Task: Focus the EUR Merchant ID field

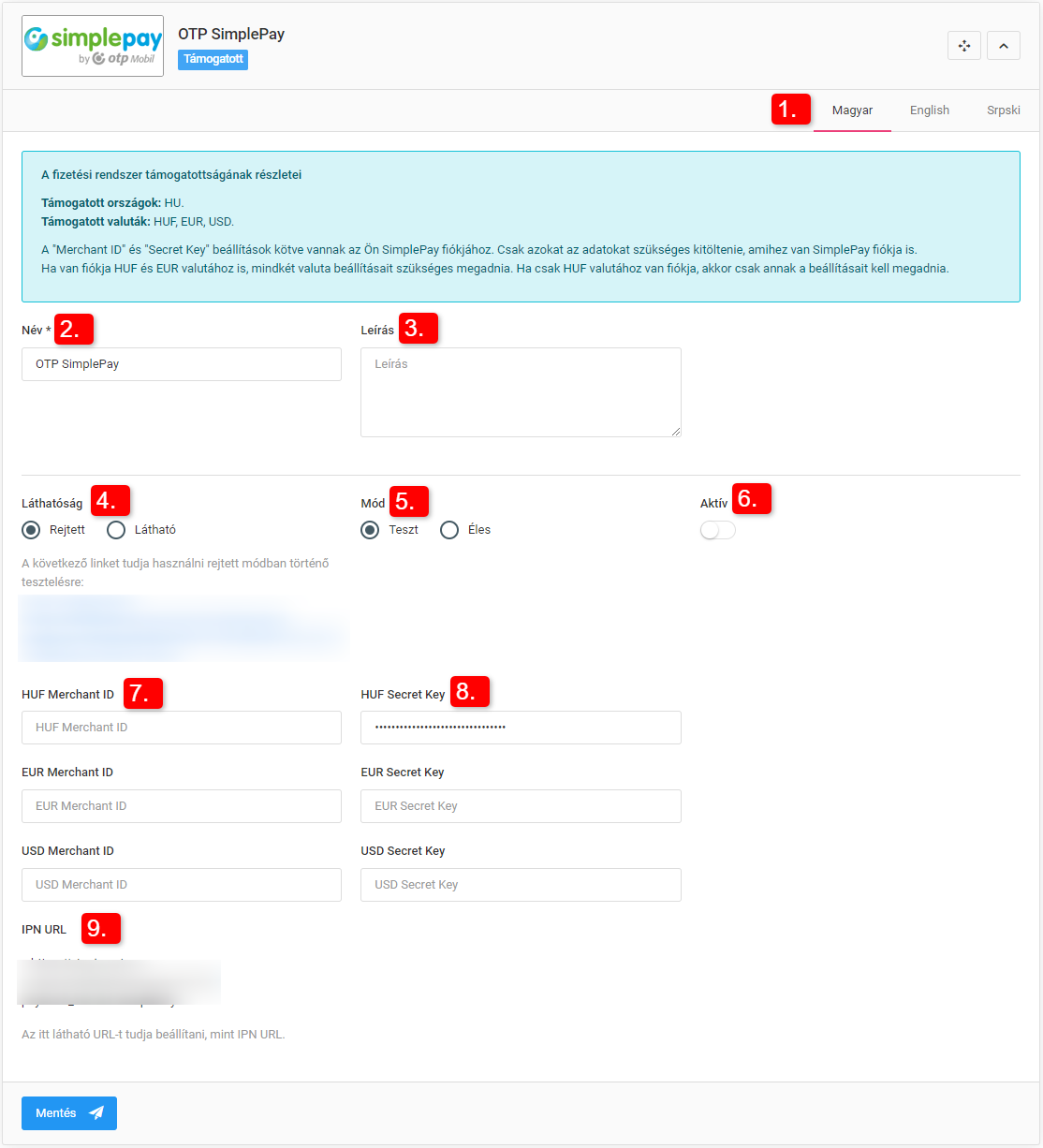Action: tap(182, 806)
